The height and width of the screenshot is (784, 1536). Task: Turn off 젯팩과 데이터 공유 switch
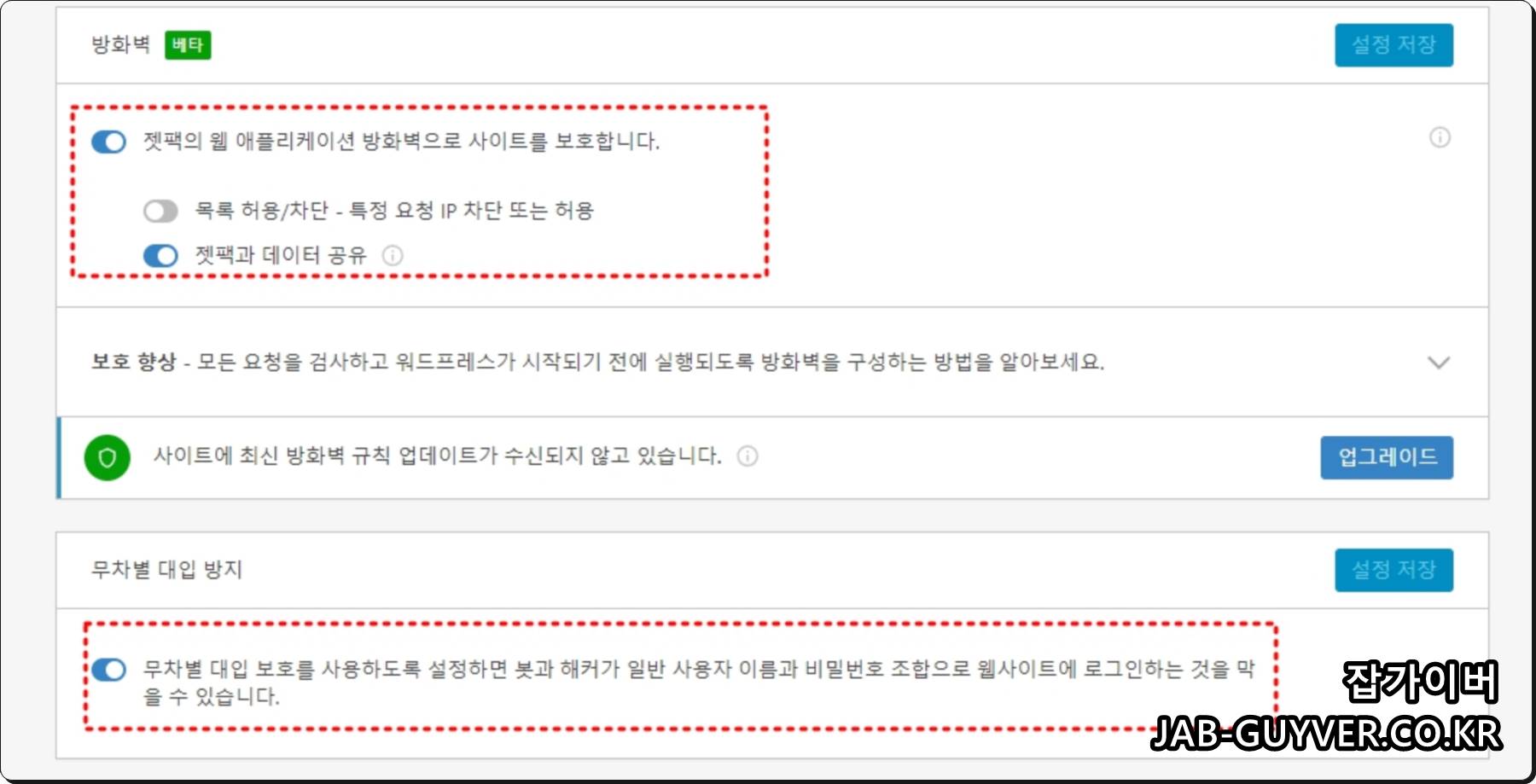[160, 256]
